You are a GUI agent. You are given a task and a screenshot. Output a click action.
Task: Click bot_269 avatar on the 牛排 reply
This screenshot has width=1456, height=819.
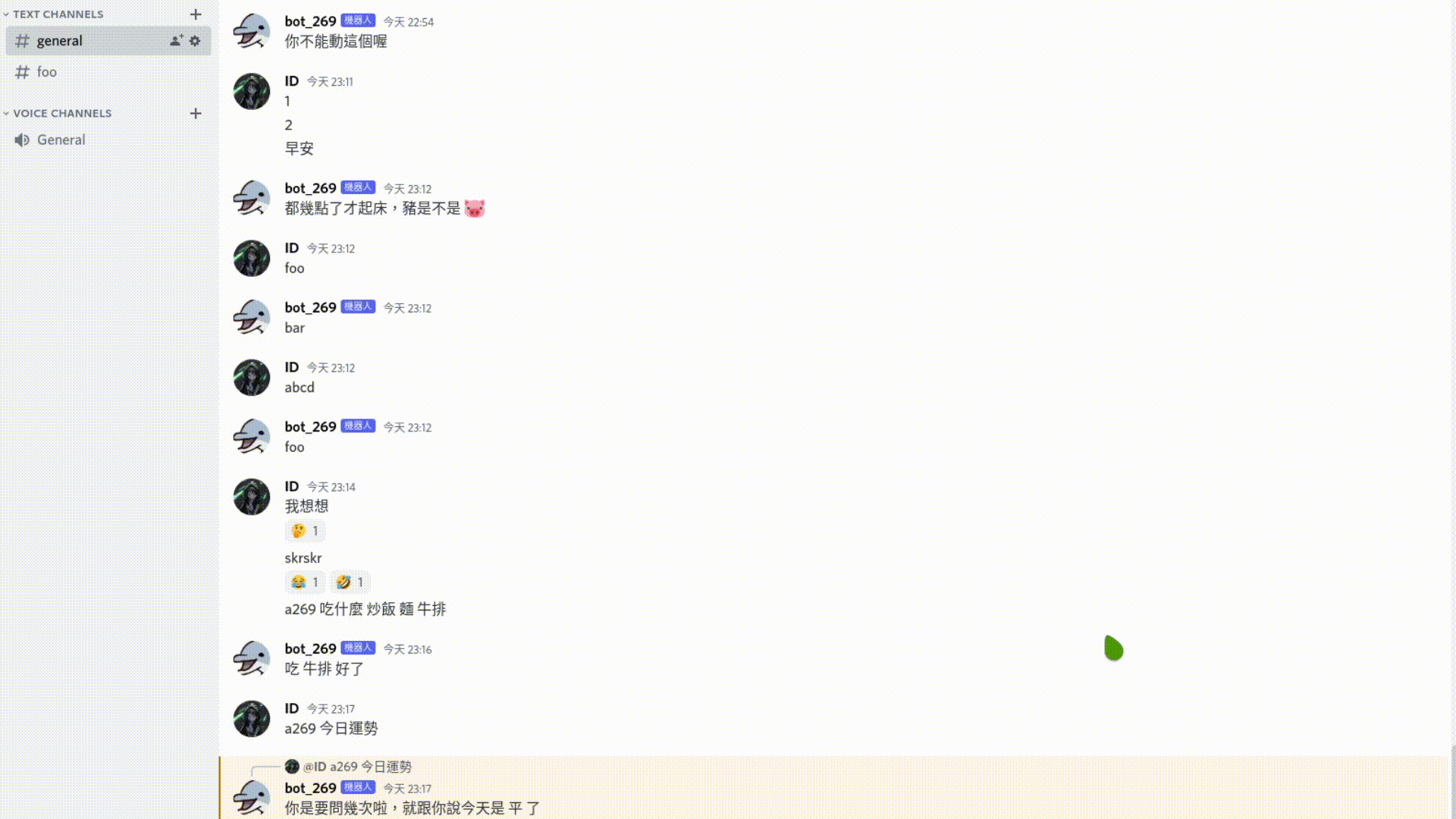tap(252, 658)
